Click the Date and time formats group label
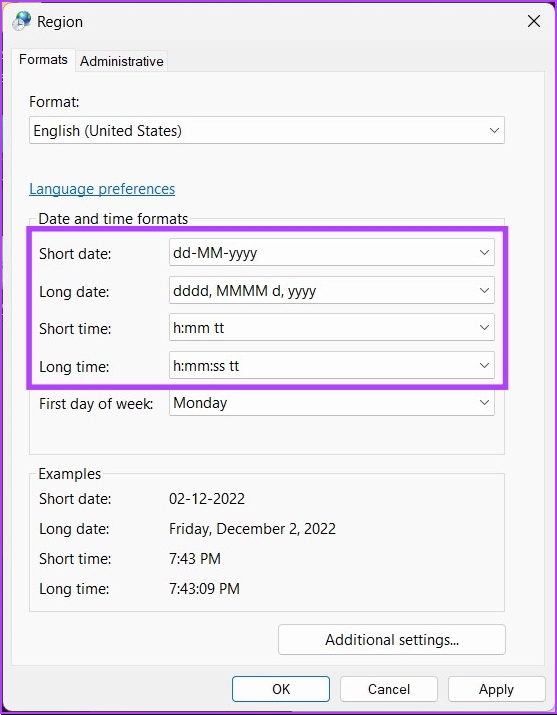The height and width of the screenshot is (715, 557). tap(113, 219)
